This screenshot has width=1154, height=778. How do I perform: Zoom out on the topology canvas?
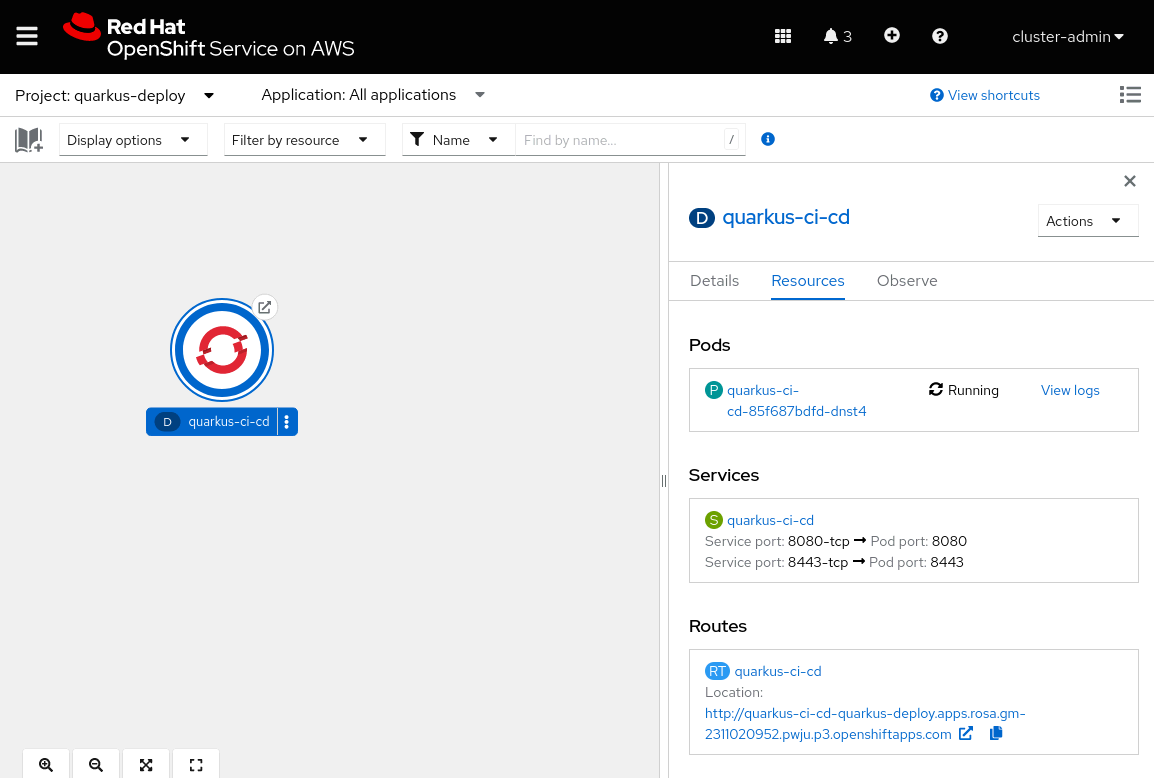[x=96, y=765]
